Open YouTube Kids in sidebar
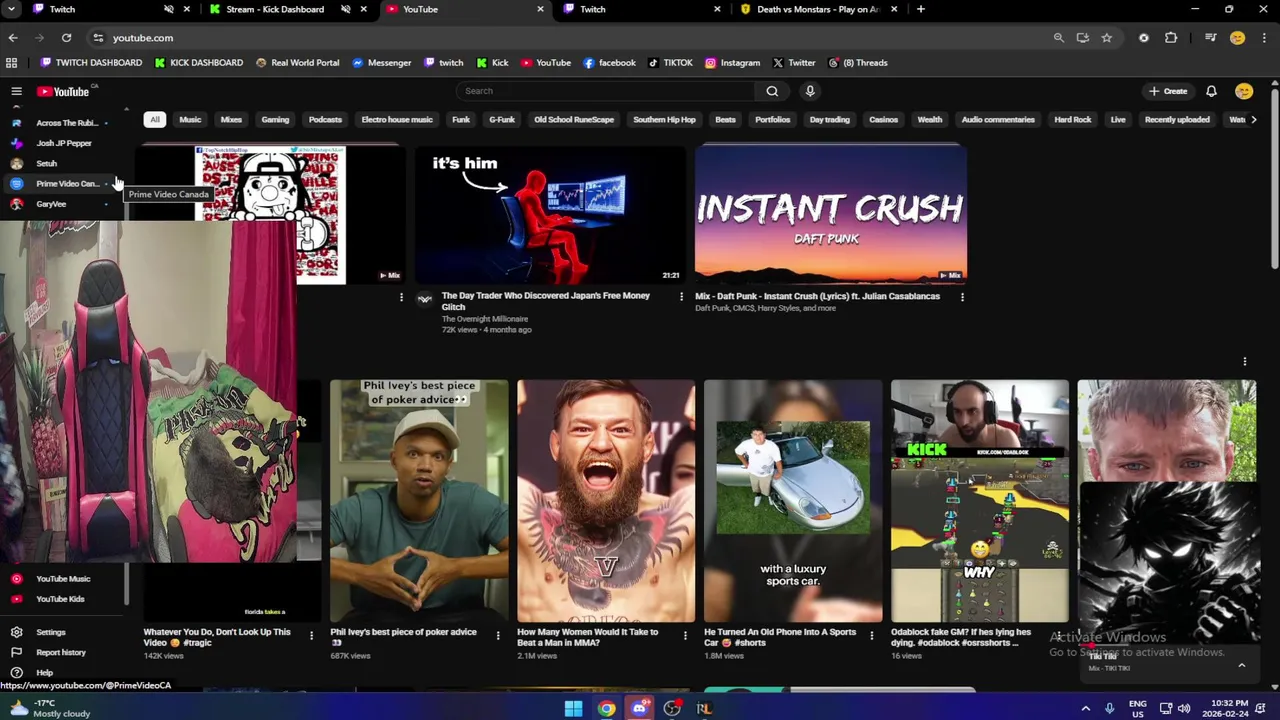This screenshot has height=720, width=1280. tap(64, 599)
